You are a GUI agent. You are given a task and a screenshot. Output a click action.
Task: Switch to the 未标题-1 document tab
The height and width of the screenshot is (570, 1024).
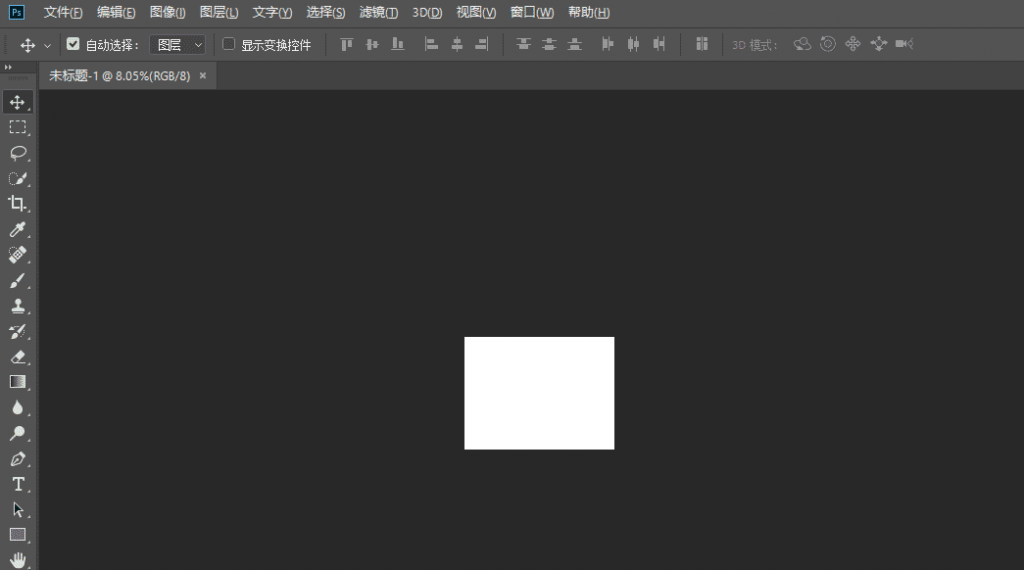tap(120, 76)
